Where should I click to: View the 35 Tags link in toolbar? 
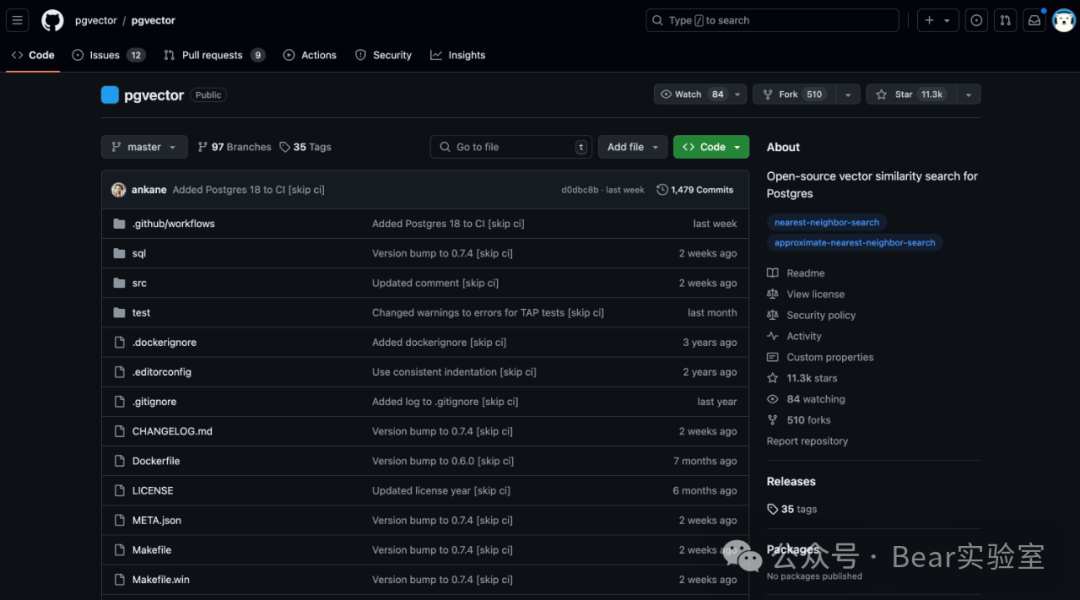305,147
